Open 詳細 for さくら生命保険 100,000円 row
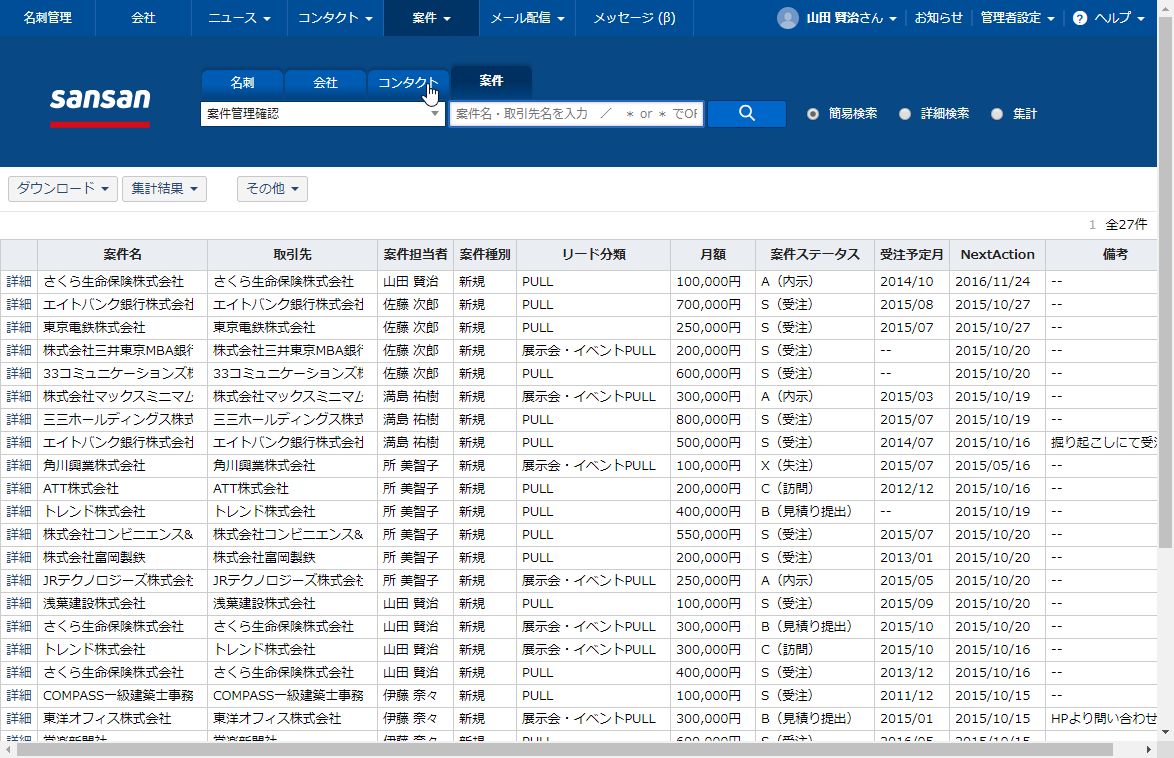This screenshot has height=758, width=1174. [x=19, y=282]
